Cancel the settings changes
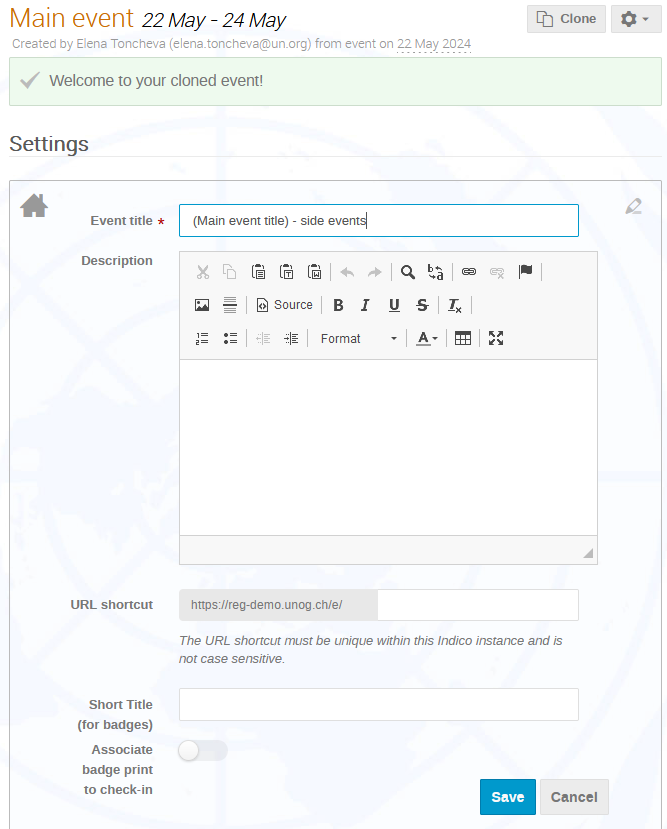 (x=574, y=797)
